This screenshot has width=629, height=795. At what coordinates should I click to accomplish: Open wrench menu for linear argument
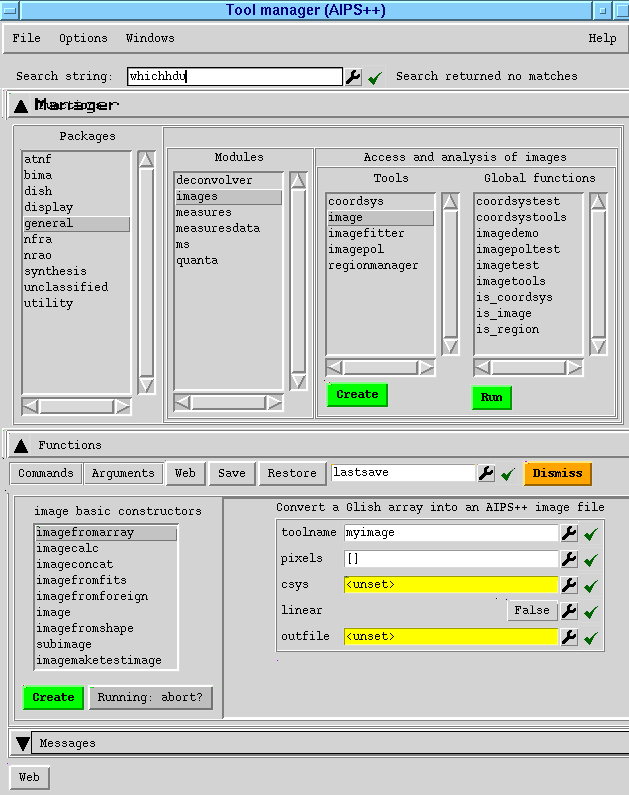point(569,611)
